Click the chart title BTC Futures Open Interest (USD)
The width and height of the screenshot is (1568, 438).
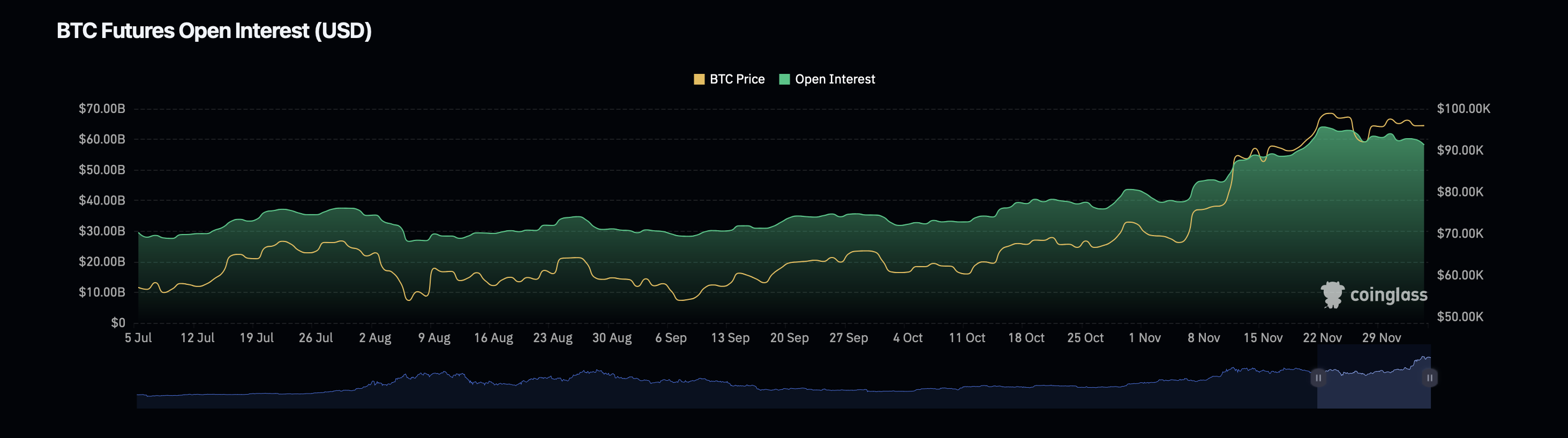point(214,31)
